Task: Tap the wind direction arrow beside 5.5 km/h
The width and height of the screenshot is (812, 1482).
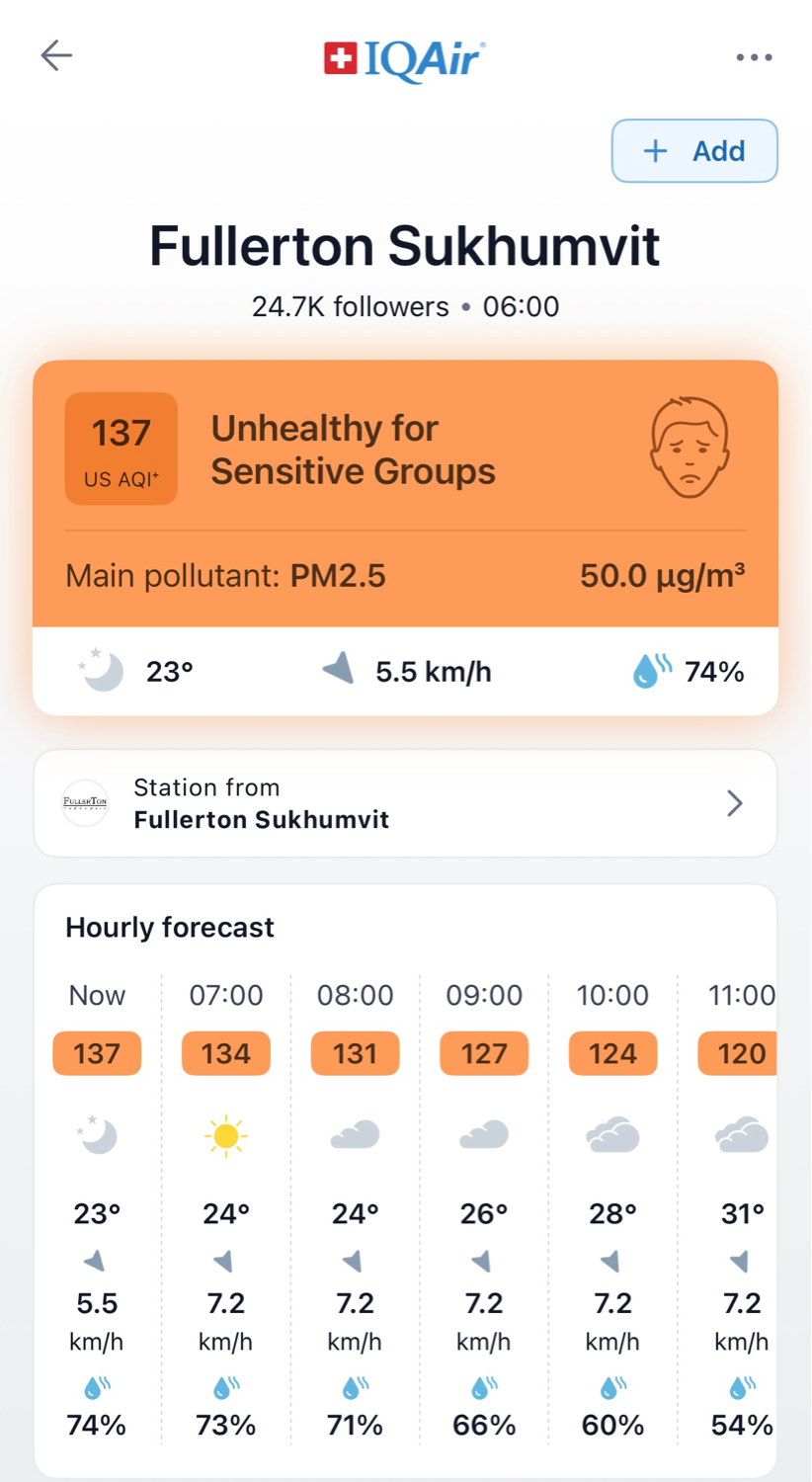Action: (339, 670)
